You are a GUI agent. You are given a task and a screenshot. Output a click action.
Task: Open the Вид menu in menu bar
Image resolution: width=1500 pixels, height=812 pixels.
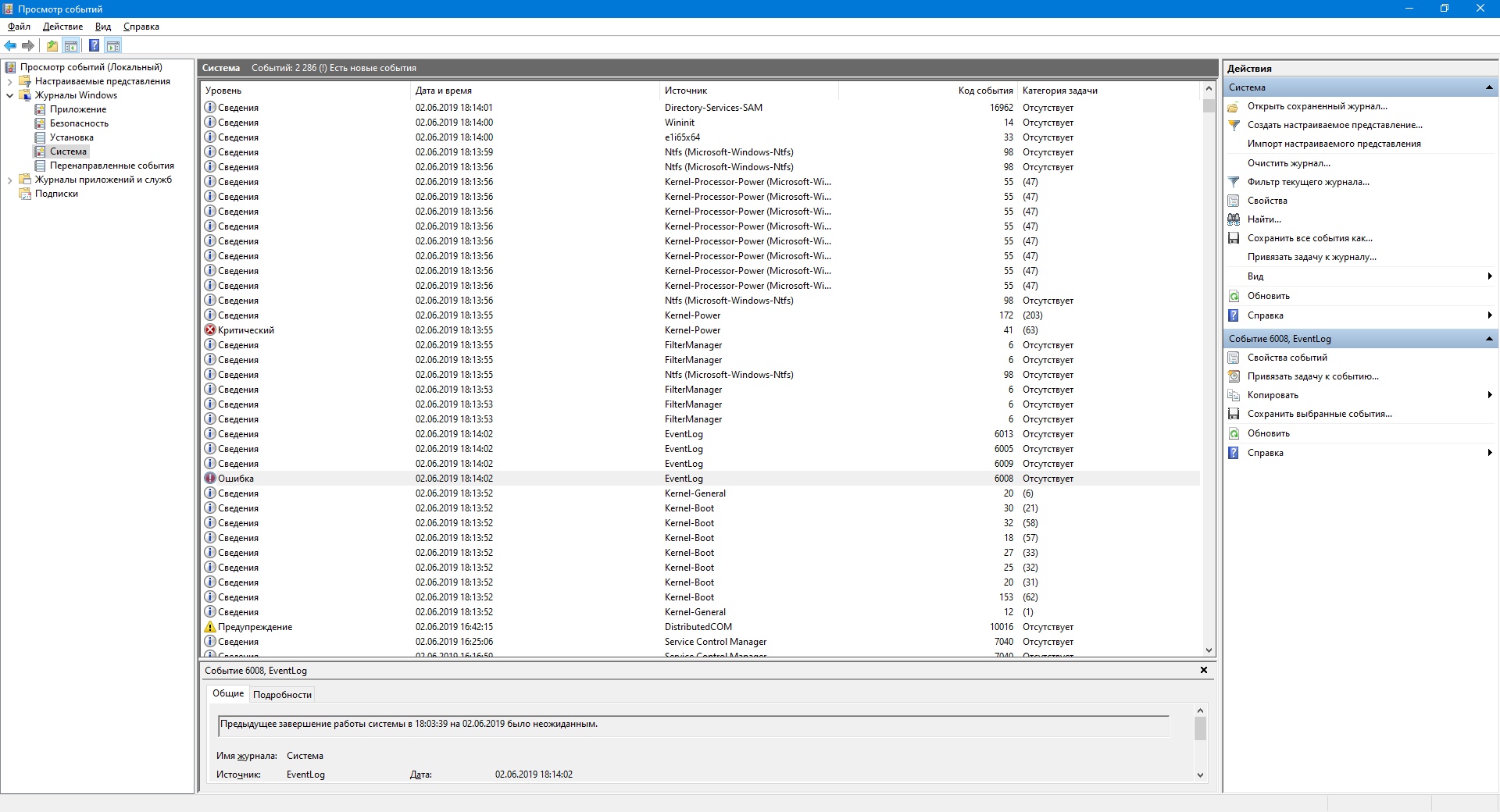[103, 27]
